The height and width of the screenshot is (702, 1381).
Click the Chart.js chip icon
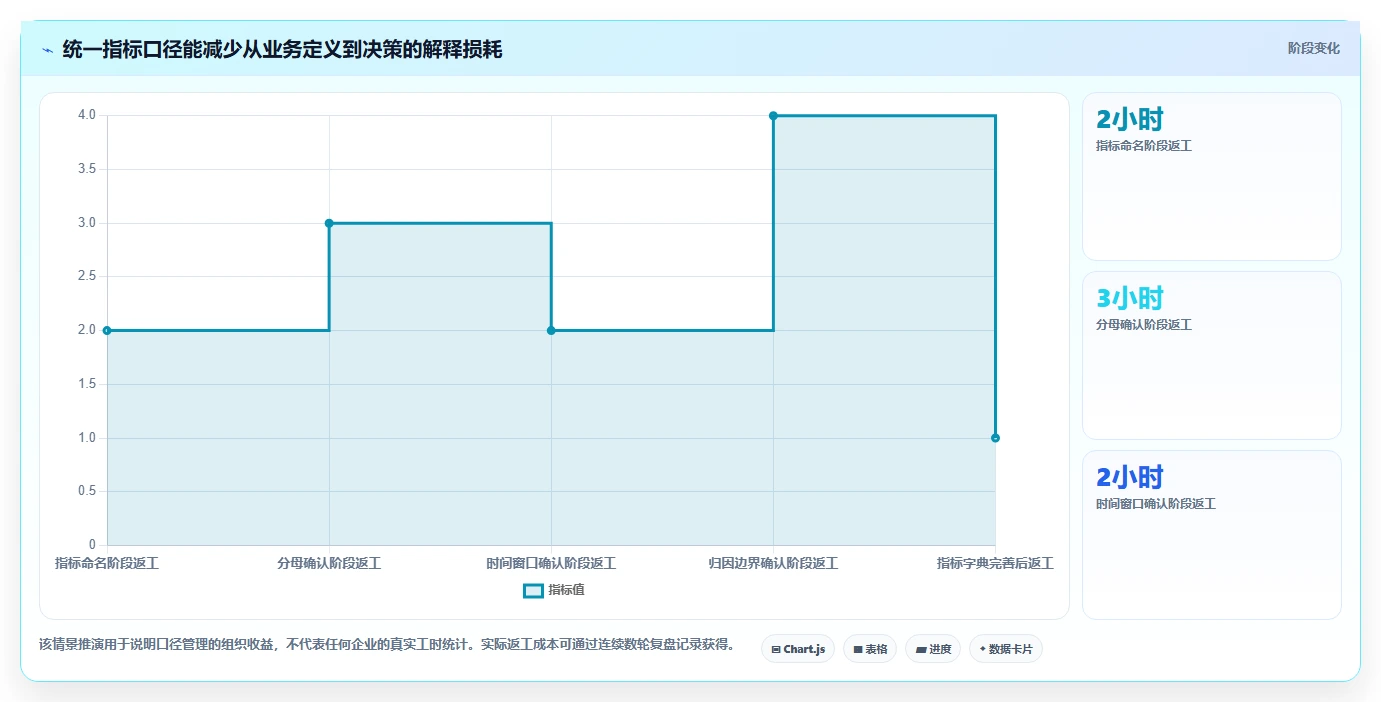(x=776, y=649)
